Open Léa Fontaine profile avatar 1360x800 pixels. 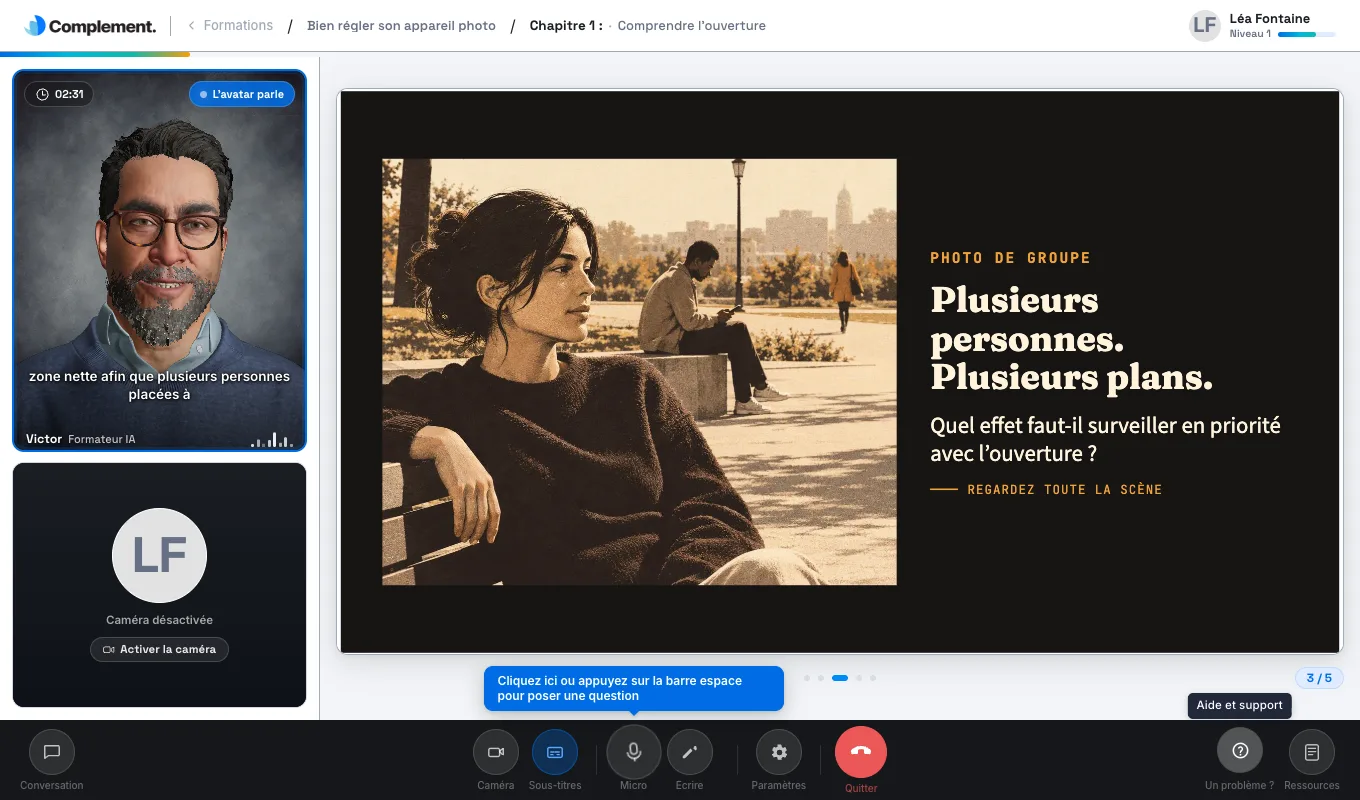(1205, 25)
